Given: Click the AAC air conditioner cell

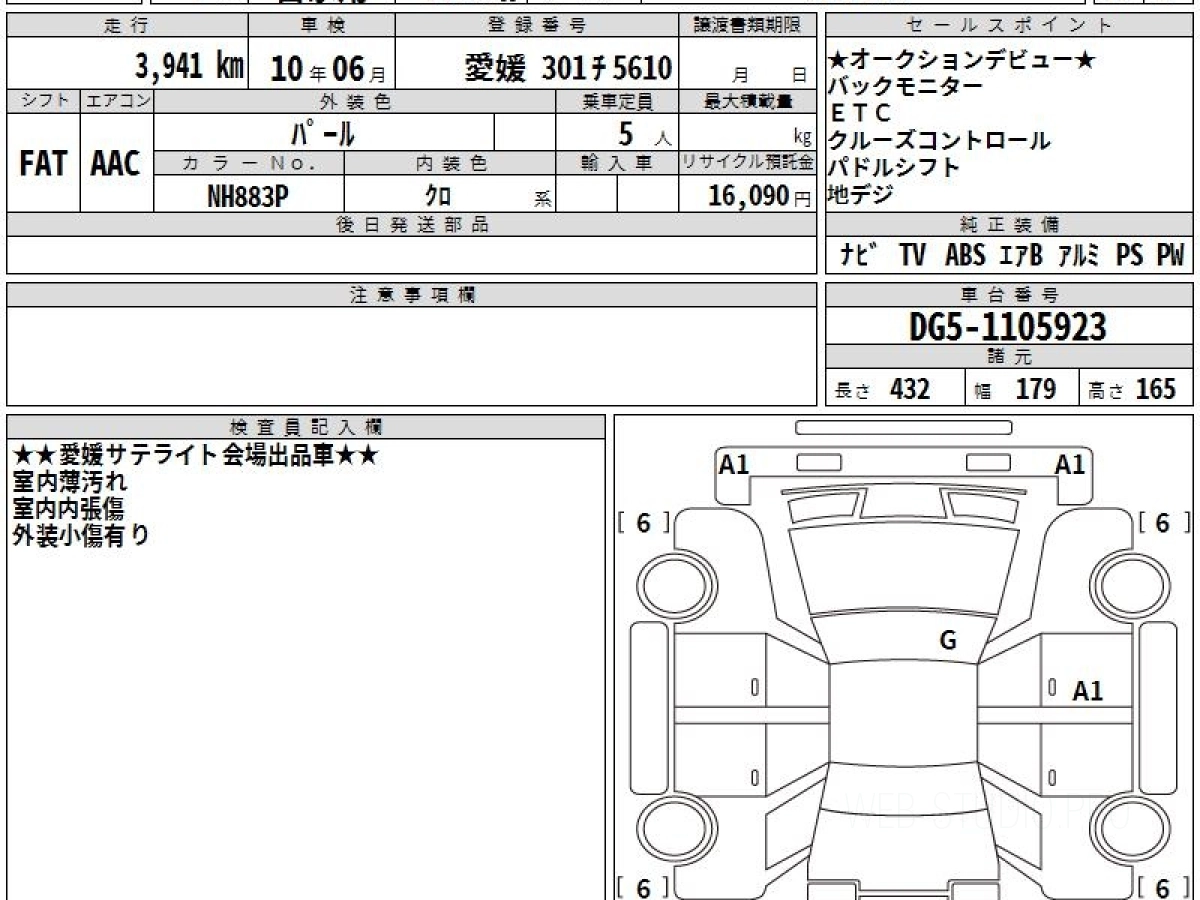Looking at the screenshot, I should click(x=116, y=164).
